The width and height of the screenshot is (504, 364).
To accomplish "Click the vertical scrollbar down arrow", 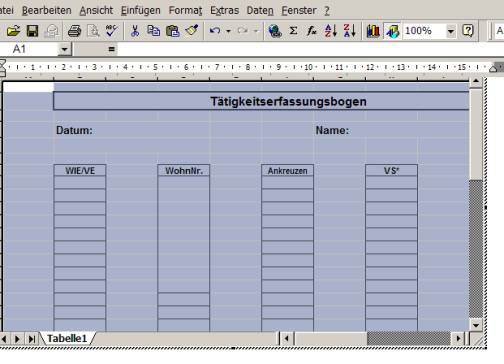I will coord(476,325).
